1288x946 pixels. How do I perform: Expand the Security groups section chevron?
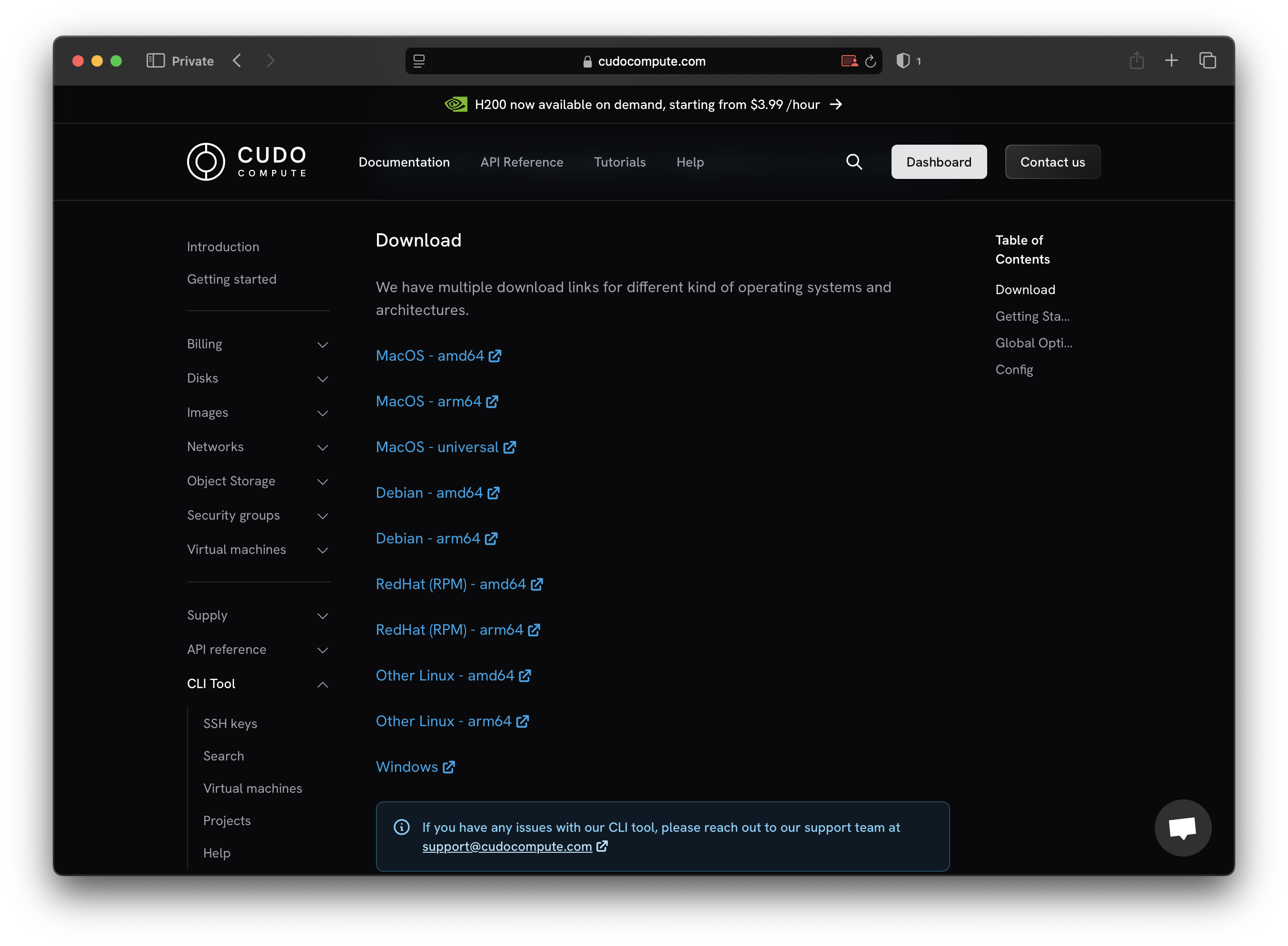[322, 516]
